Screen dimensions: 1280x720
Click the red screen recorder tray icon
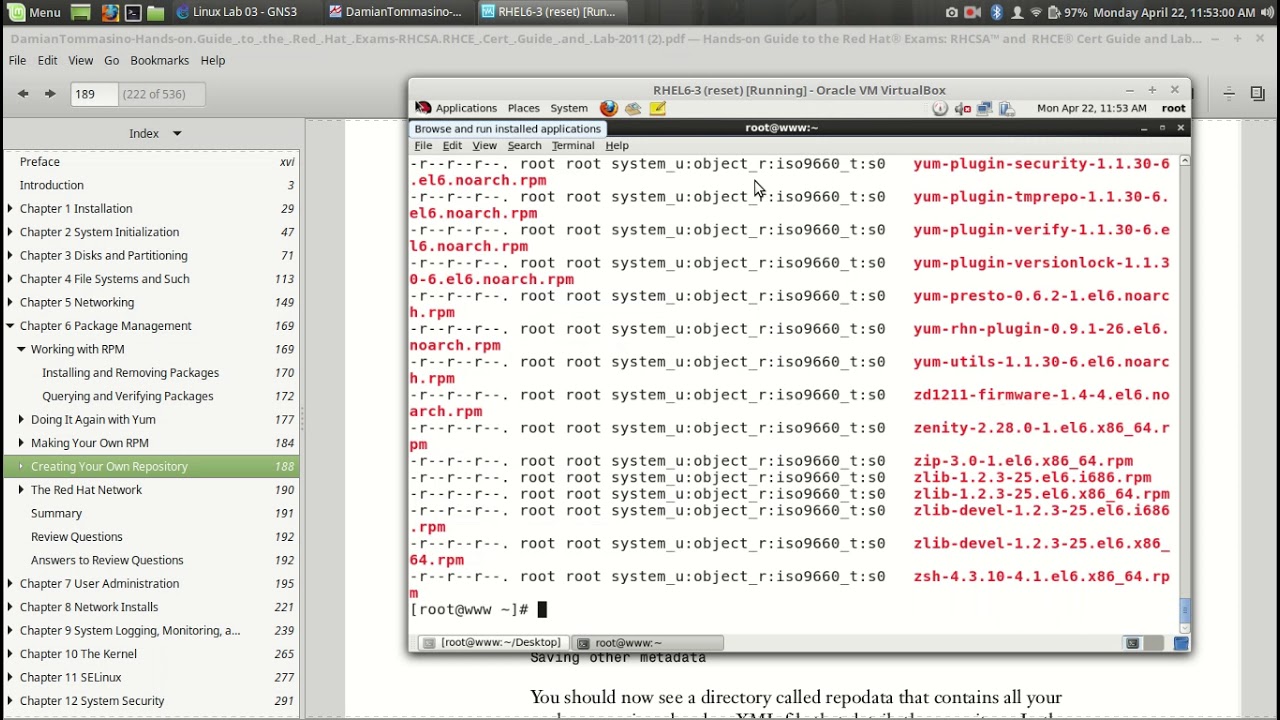[972, 12]
